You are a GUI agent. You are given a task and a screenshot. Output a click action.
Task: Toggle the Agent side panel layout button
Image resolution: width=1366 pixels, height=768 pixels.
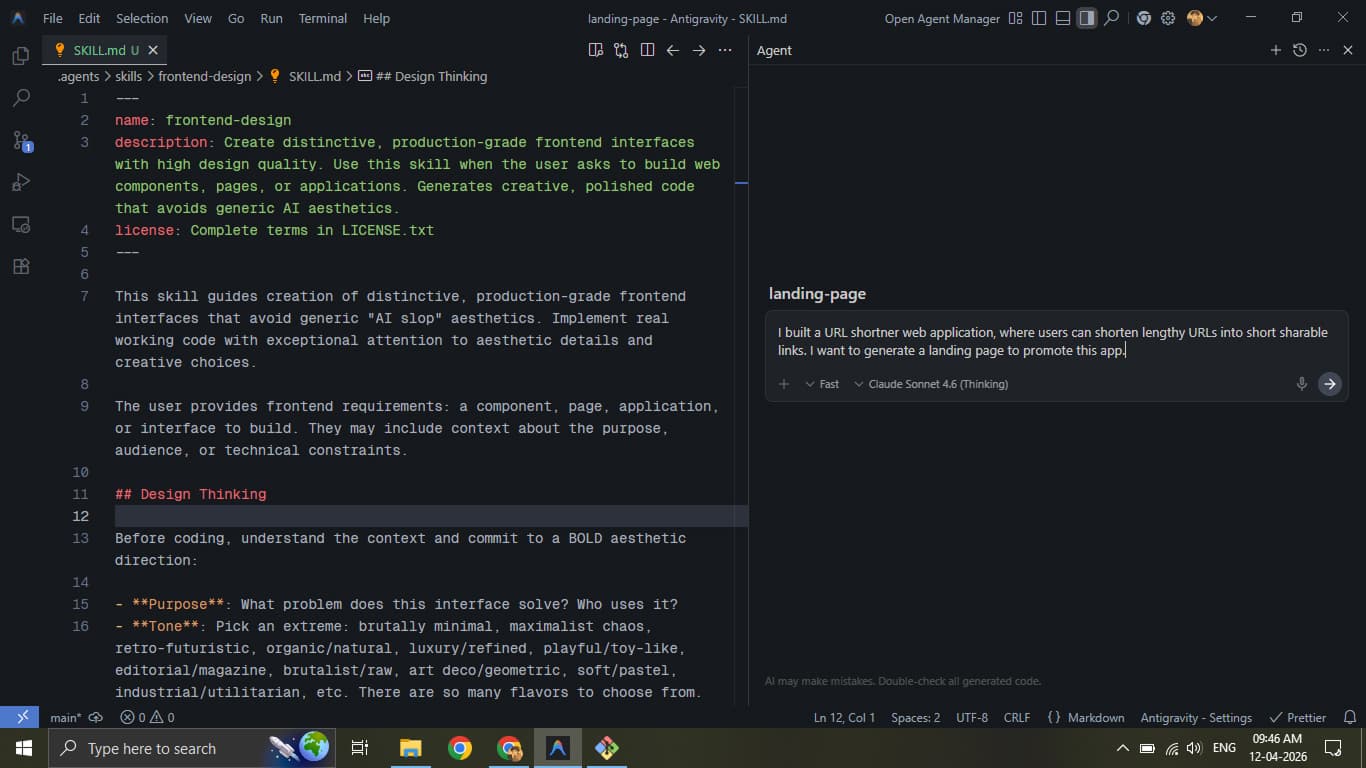click(x=1086, y=18)
